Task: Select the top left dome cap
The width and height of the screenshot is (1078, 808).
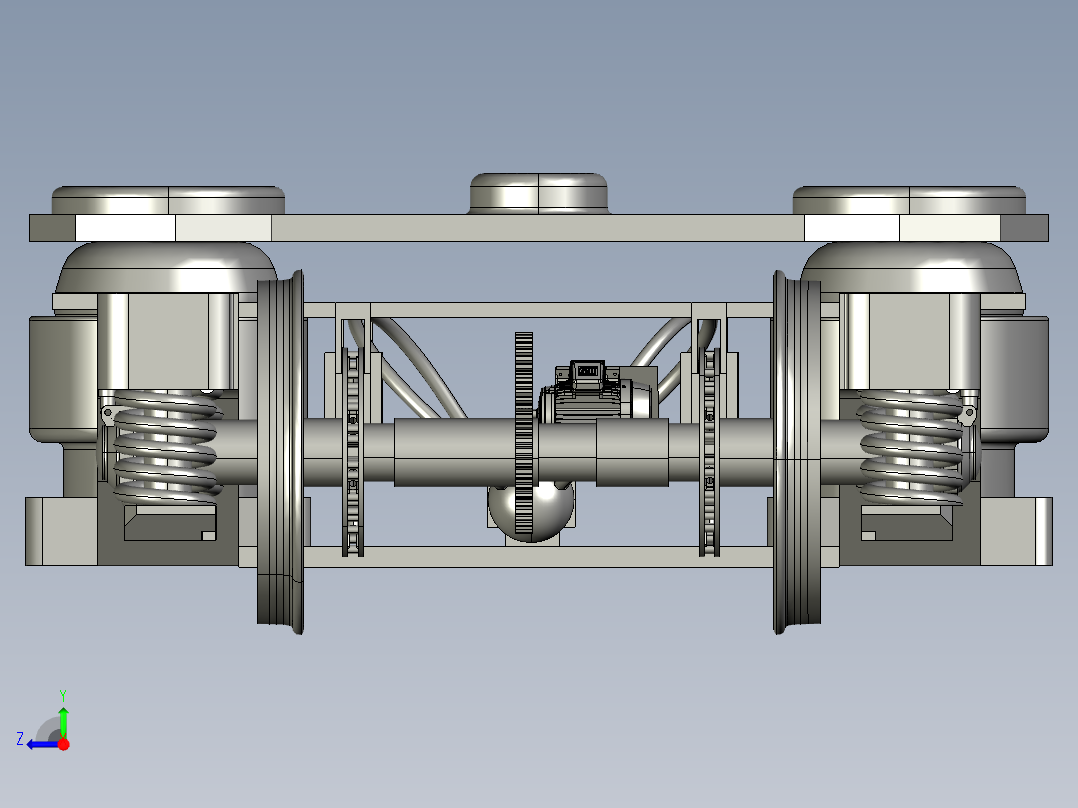Action: pyautogui.click(x=168, y=200)
